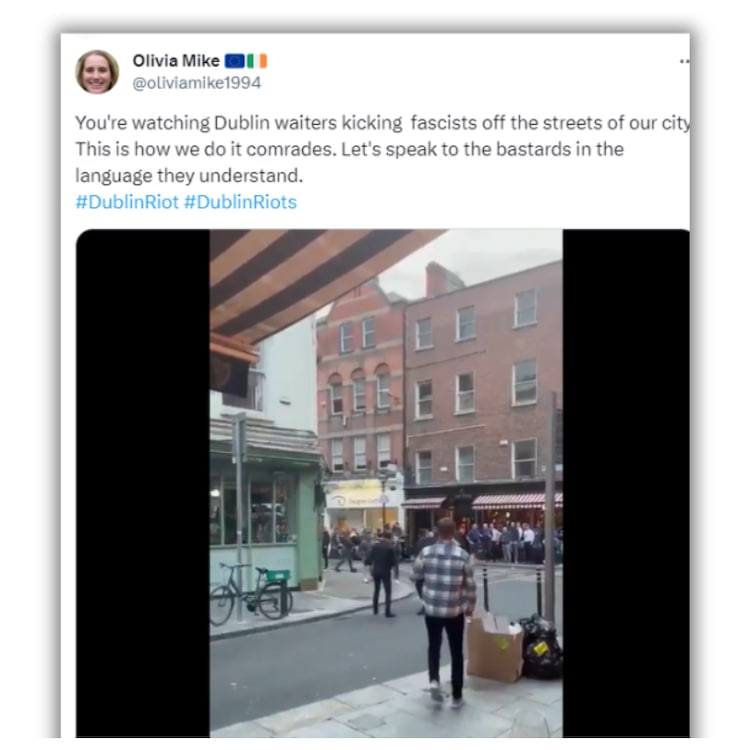The image size is (750, 750).
Task: Click the sentence "This is how we do it comrades"
Action: pyautogui.click(x=206, y=149)
